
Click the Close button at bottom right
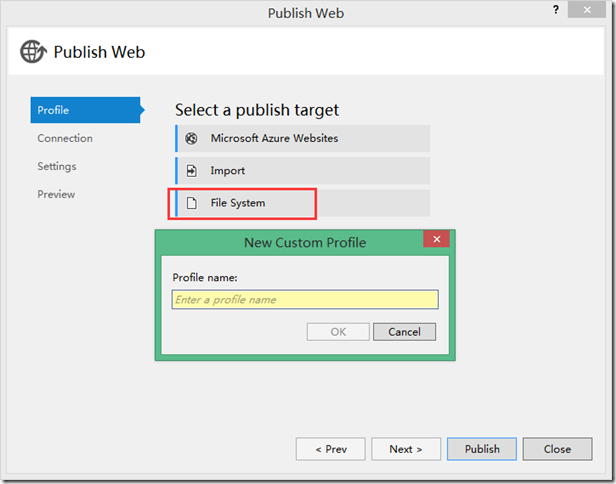point(557,449)
